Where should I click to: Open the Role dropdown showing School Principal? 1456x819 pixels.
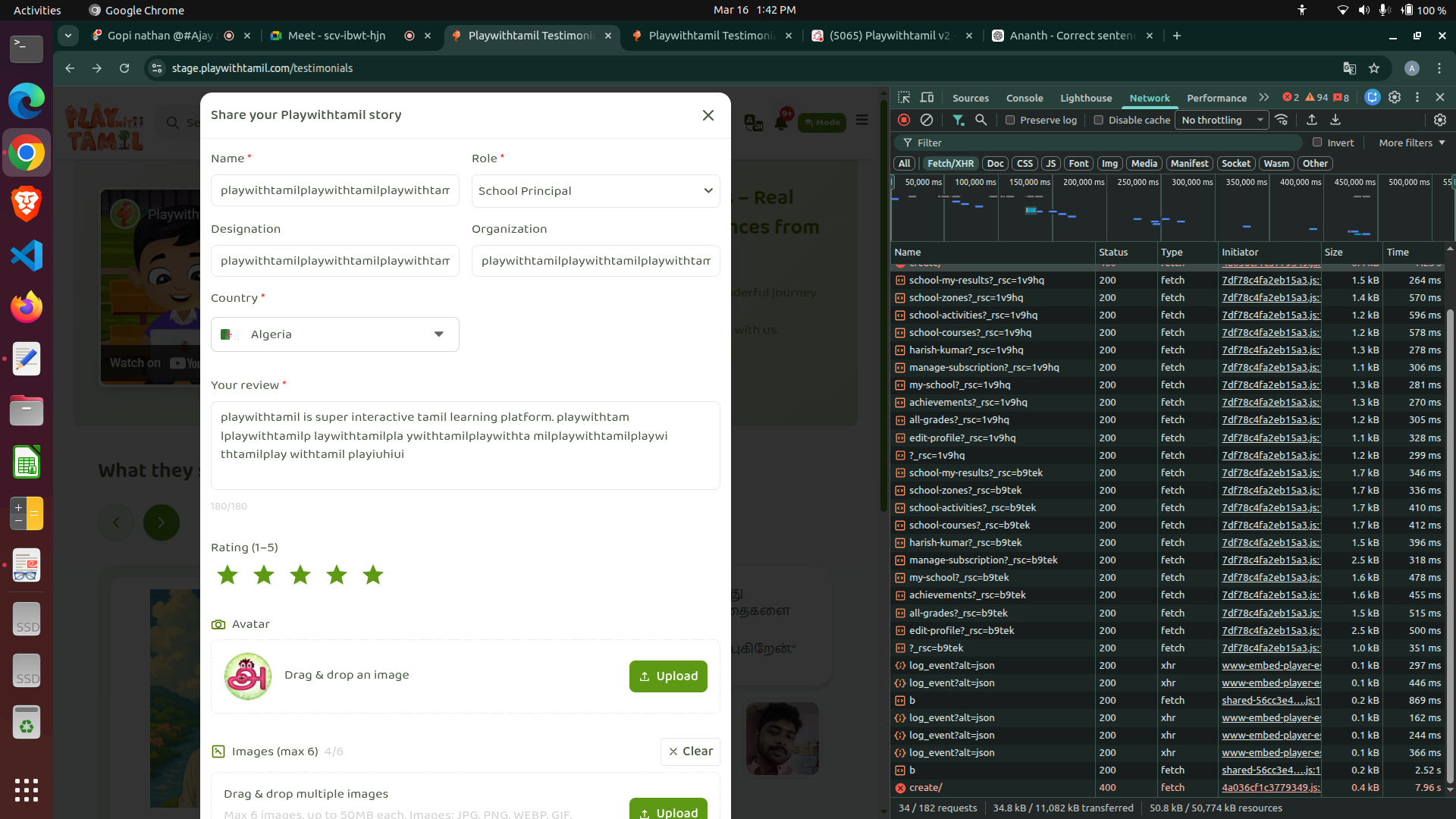(595, 191)
